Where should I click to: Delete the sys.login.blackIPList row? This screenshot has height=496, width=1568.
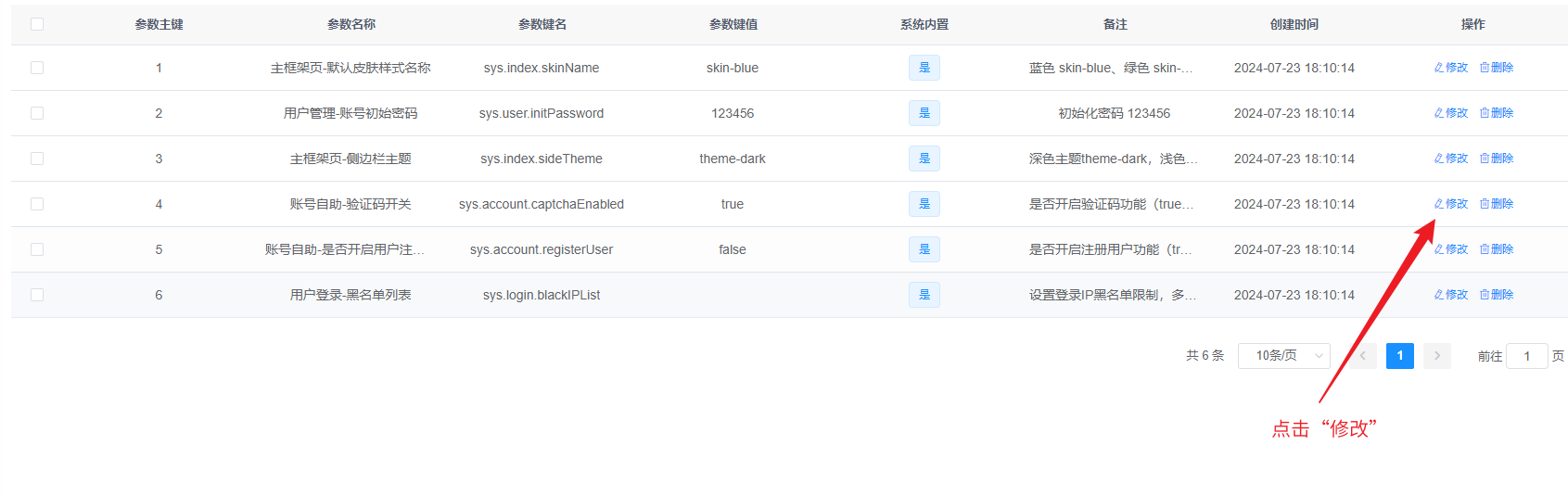pos(1497,295)
